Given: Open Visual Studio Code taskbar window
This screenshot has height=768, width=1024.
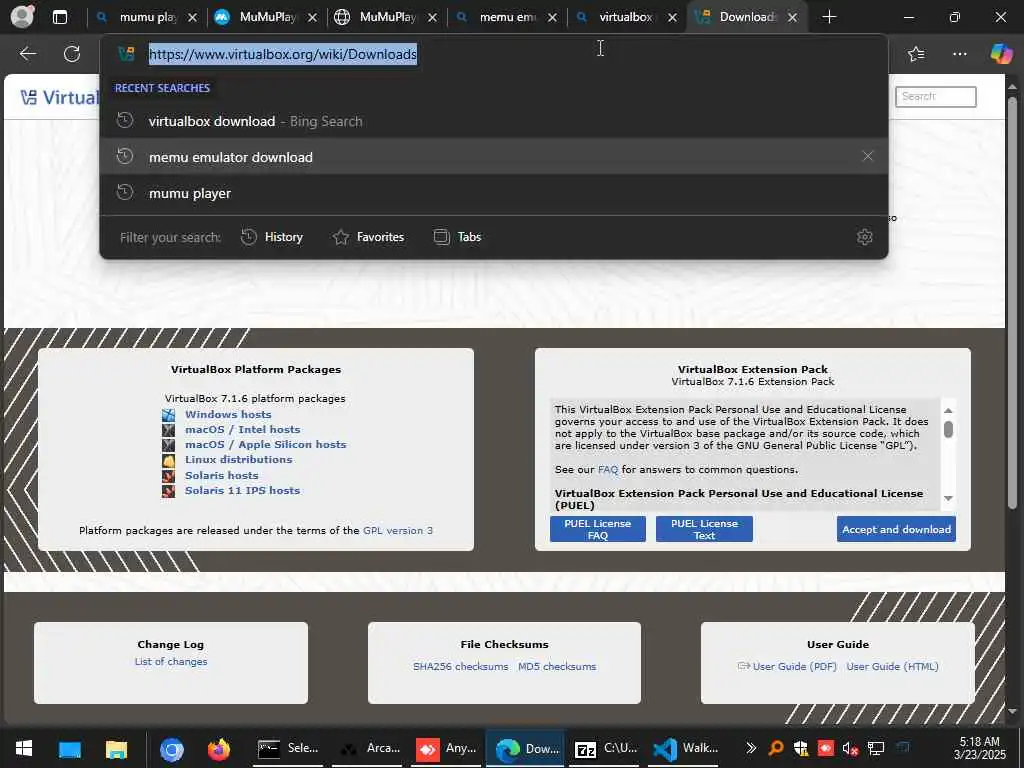Looking at the screenshot, I should click(x=684, y=748).
